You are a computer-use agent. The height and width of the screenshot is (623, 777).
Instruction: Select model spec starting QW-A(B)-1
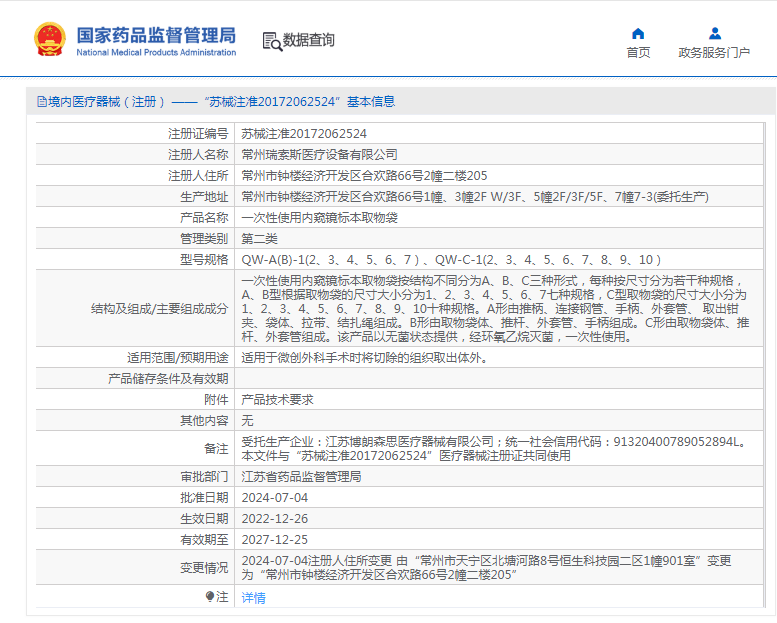[x=451, y=260]
